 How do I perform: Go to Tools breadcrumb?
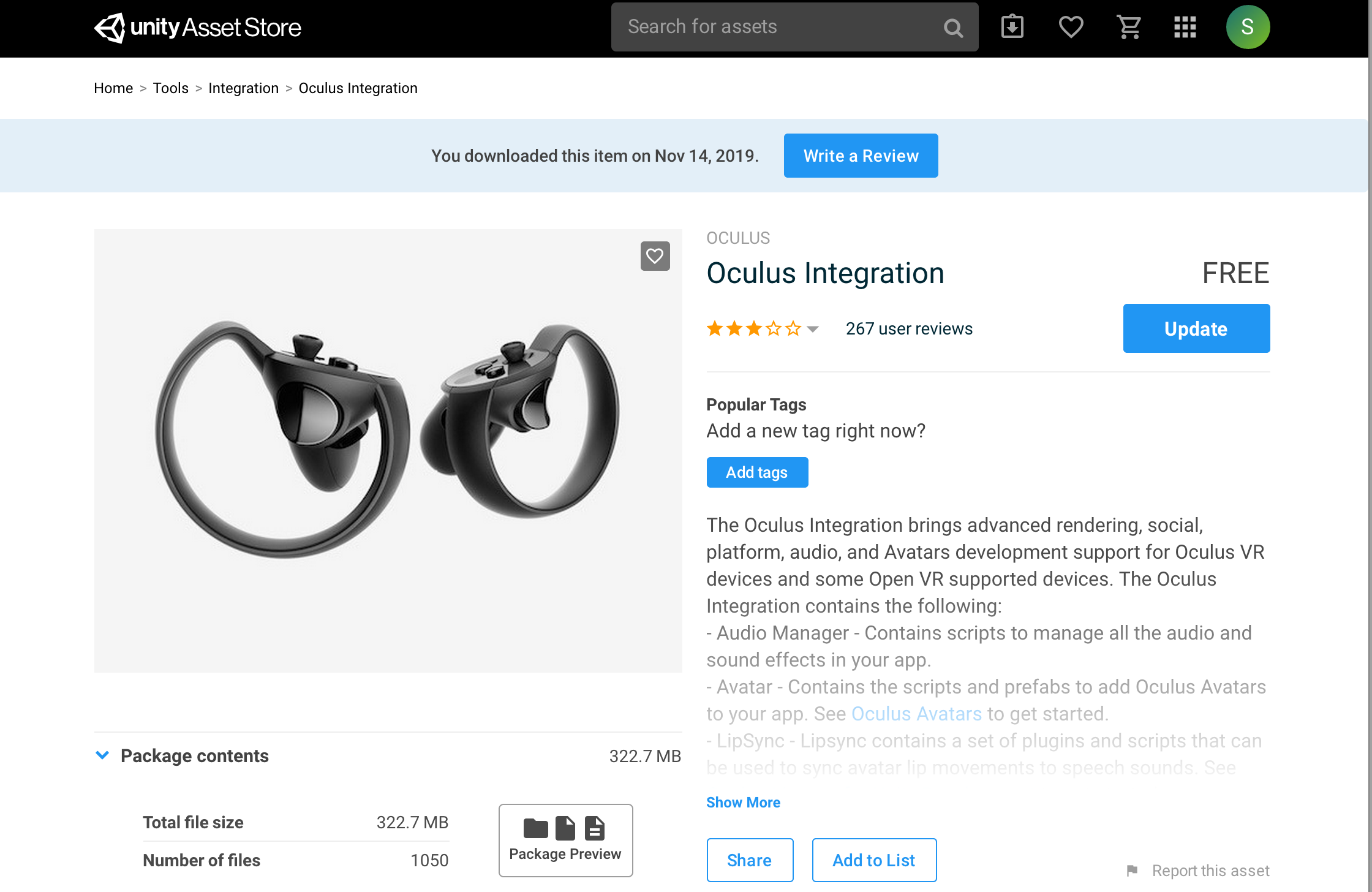click(x=170, y=88)
